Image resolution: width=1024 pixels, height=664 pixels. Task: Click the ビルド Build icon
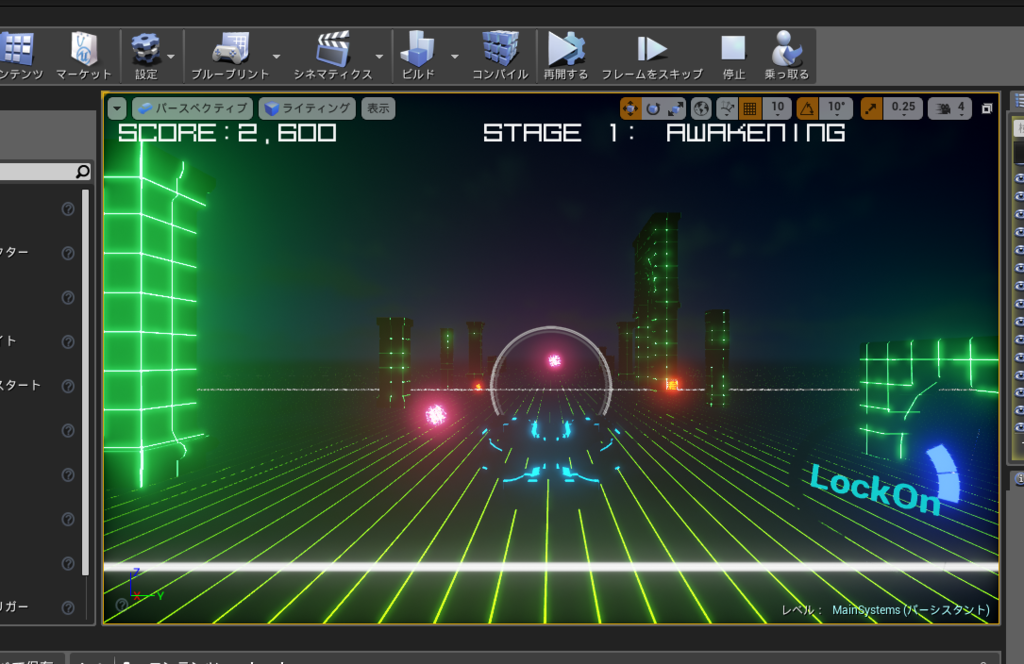tap(418, 55)
